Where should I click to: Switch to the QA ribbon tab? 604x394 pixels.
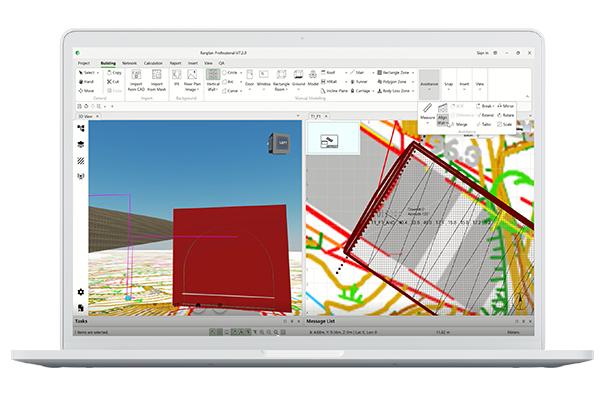(x=221, y=63)
